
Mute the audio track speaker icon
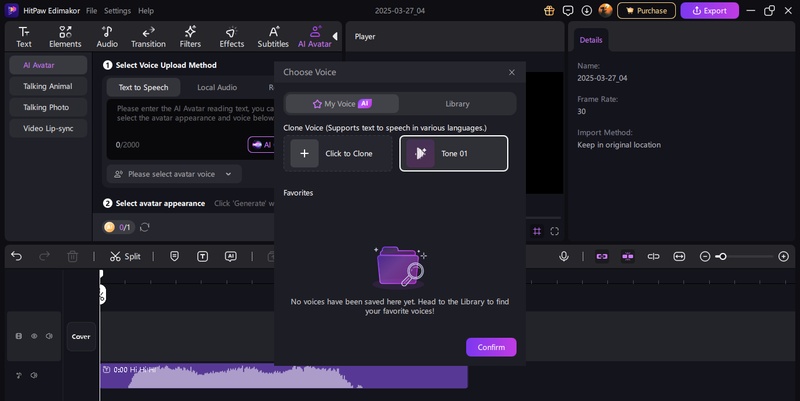pyautogui.click(x=33, y=376)
